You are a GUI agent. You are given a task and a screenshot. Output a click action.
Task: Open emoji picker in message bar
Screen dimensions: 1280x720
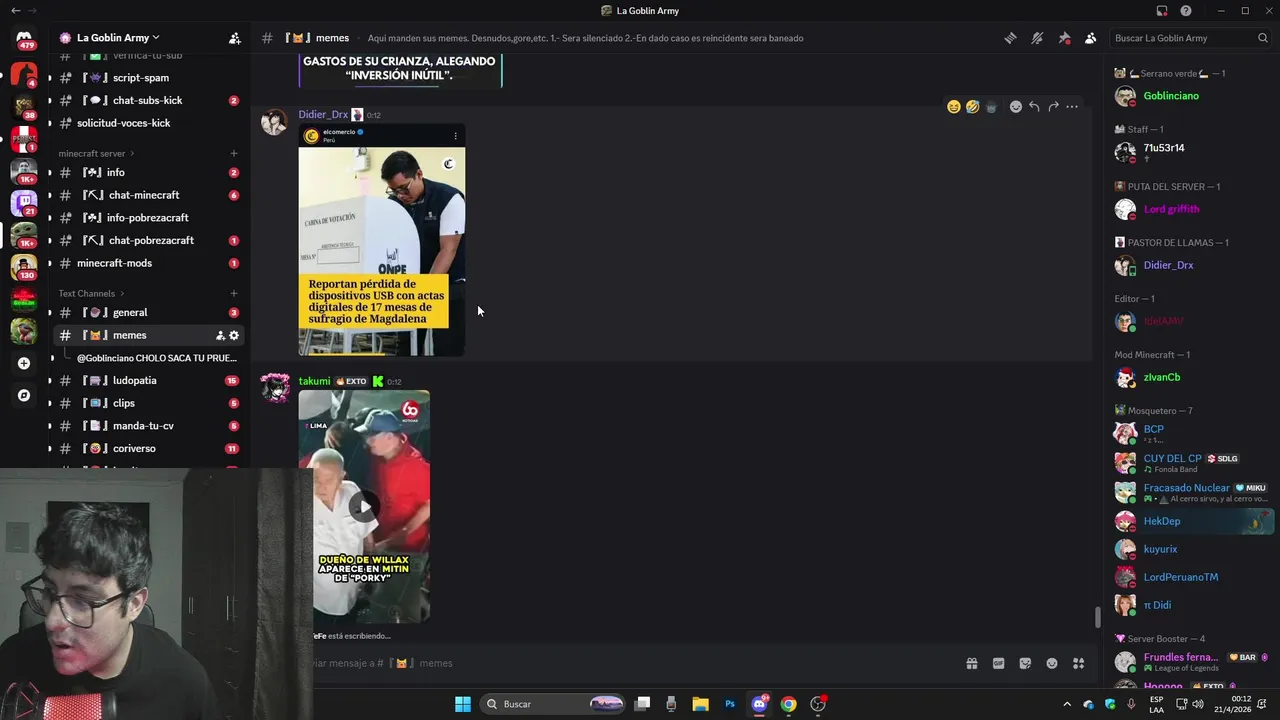[x=1052, y=663]
